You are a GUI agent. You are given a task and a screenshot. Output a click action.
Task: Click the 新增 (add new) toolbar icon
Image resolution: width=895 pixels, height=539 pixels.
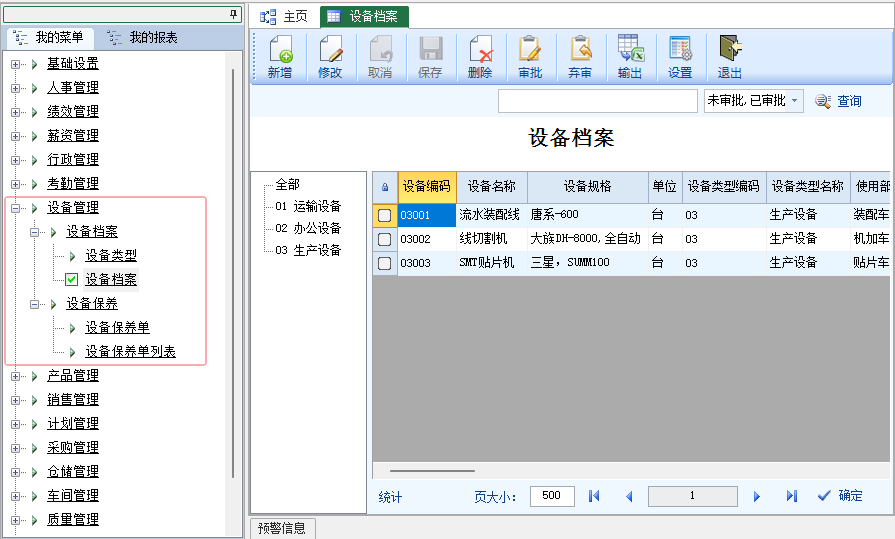280,57
